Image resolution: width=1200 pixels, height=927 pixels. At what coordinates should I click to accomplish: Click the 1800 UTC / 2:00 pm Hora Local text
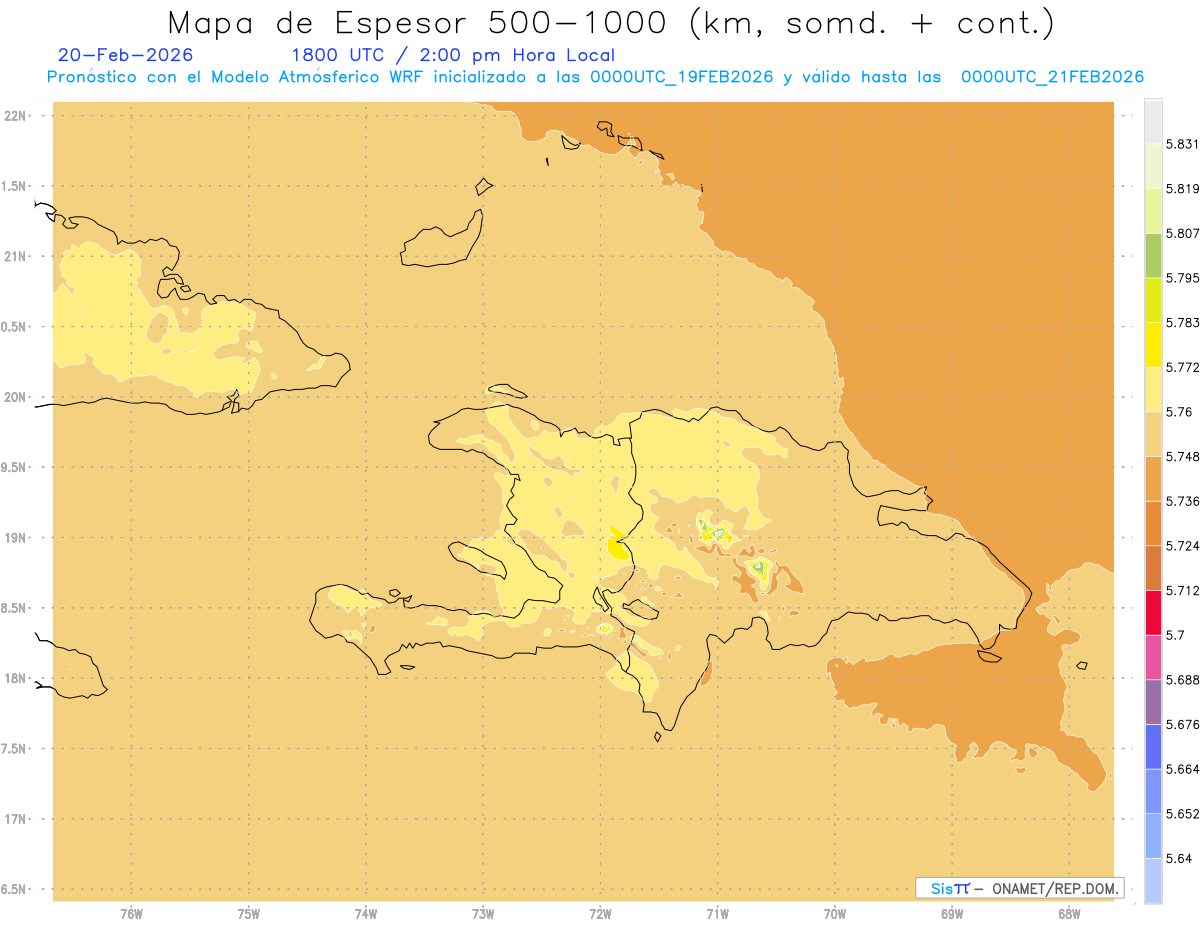[453, 56]
